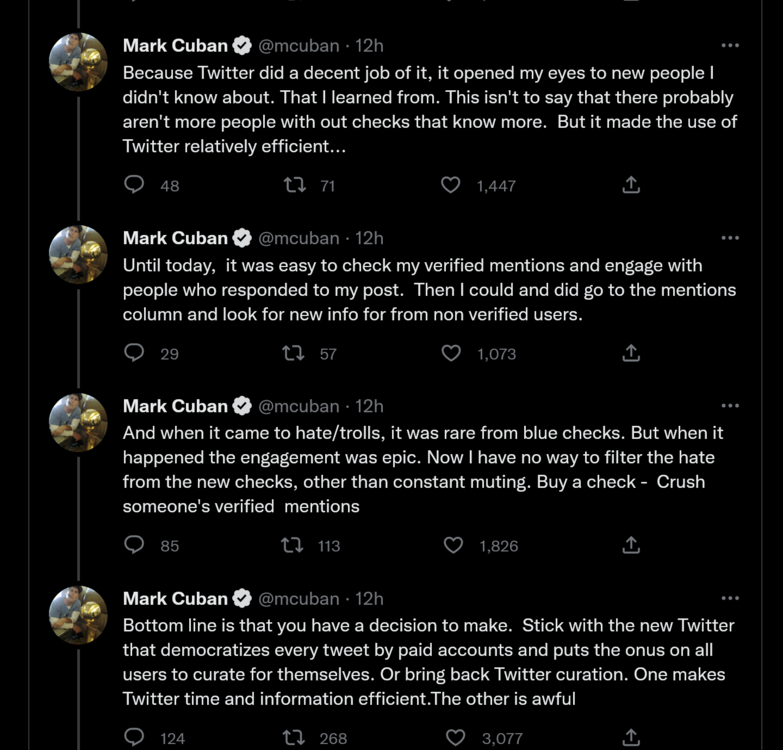783x750 pixels.
Task: Share the 'Because Twitter did a decent job' tweet
Action: click(631, 185)
